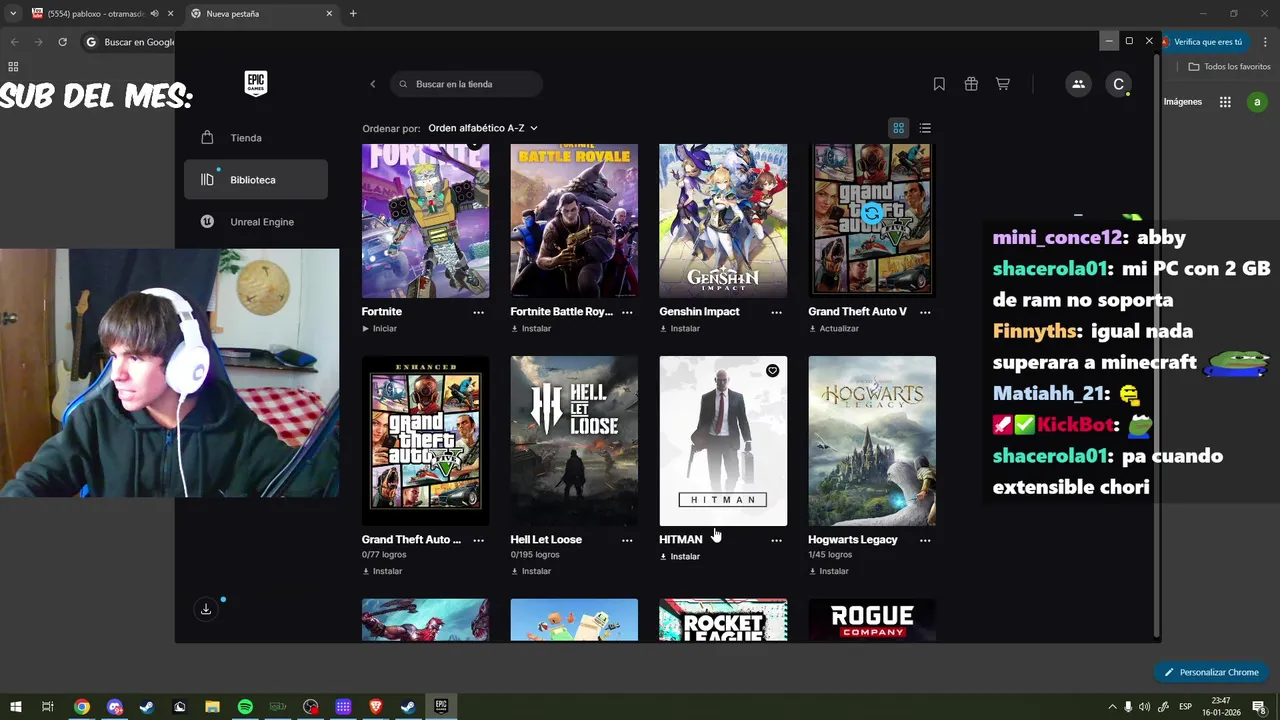
Task: Show hidden system tray icons
Action: pyautogui.click(x=1112, y=707)
